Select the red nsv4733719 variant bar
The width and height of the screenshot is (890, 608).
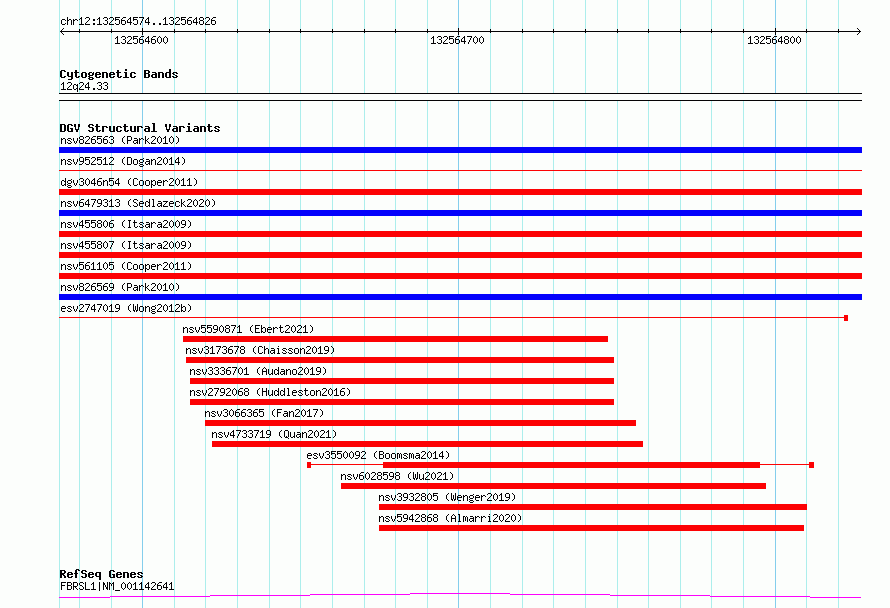[427, 444]
